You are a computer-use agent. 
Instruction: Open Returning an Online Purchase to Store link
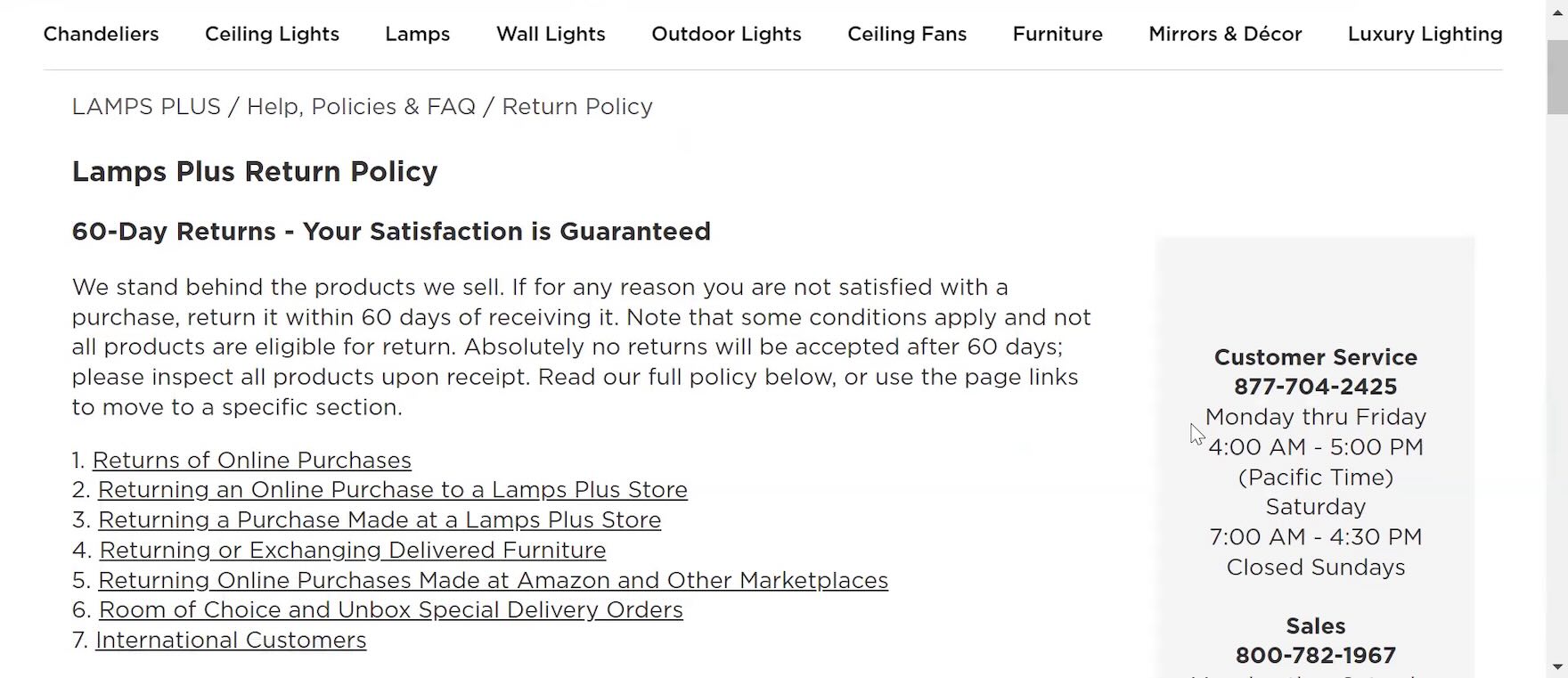[x=392, y=490]
